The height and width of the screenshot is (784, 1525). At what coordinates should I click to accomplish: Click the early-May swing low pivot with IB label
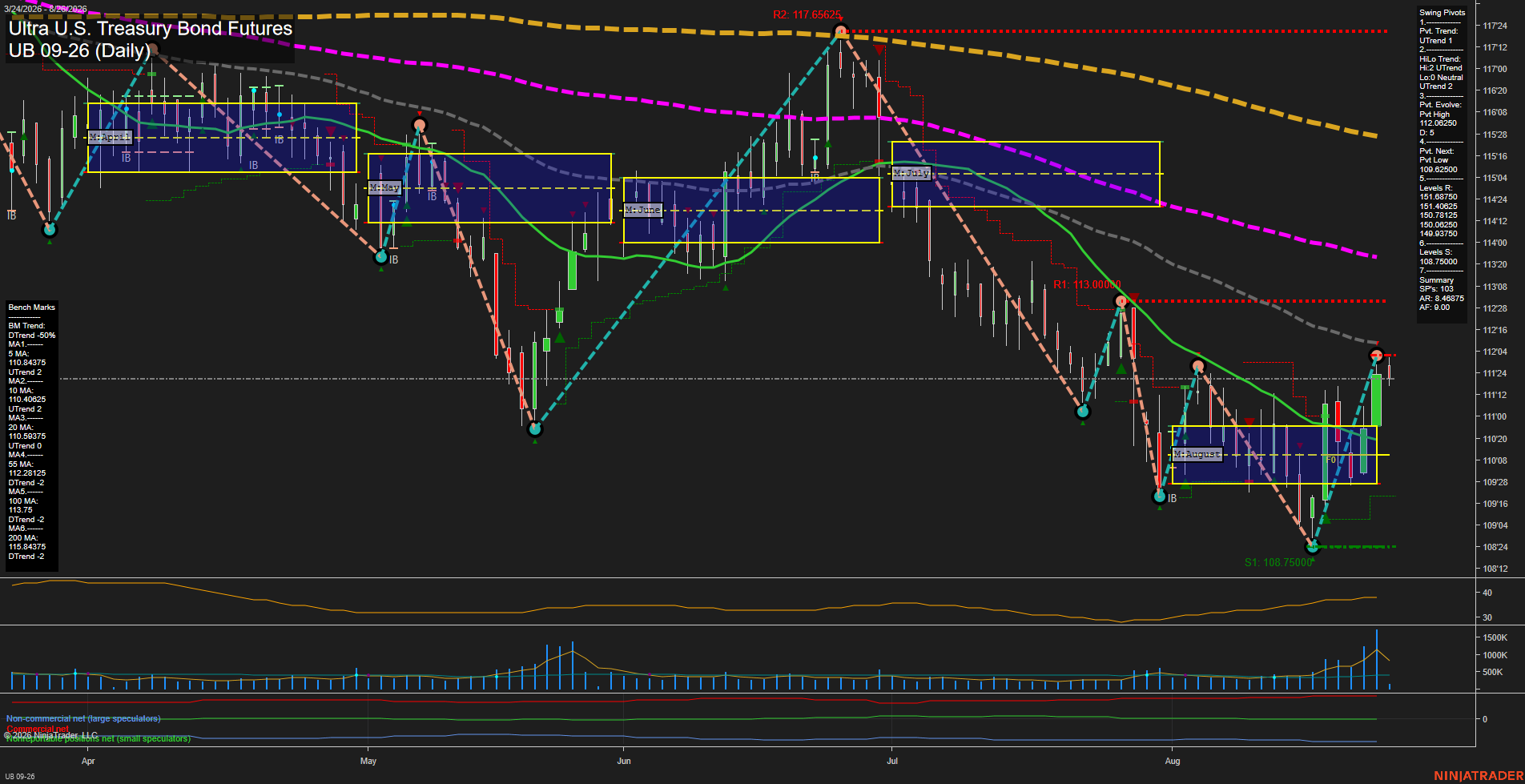click(x=381, y=257)
